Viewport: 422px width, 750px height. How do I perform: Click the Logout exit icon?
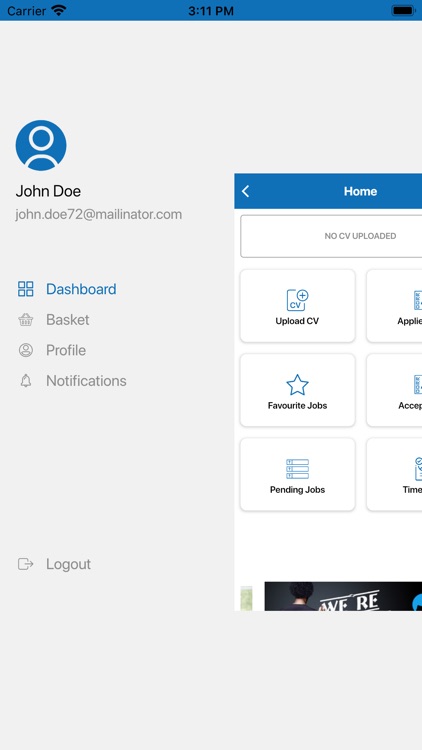[x=26, y=564]
